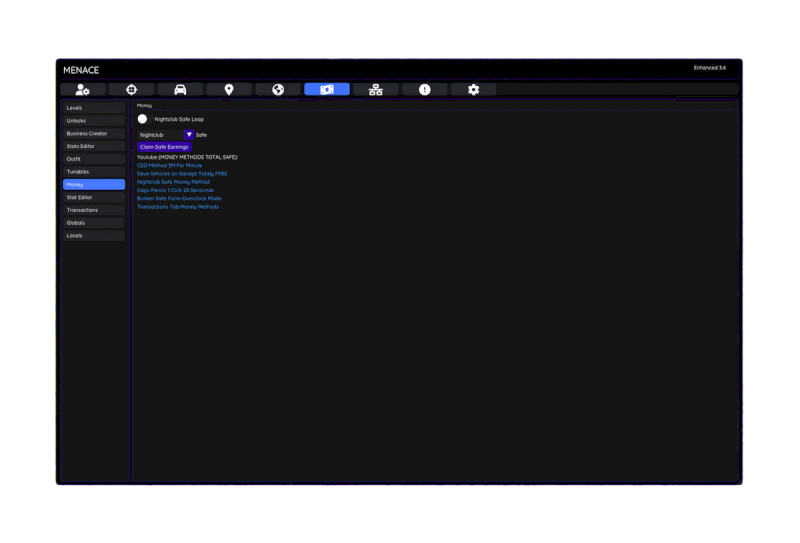Open Save Vehicles on Garage link
The image size is (800, 543).
182,174
